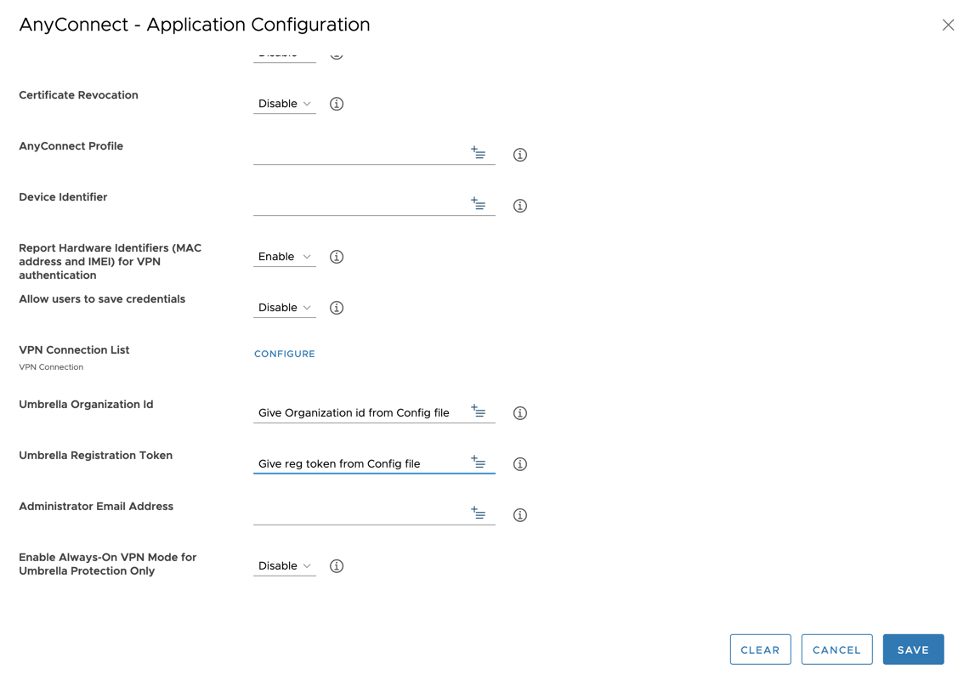Screen dimensions: 977x681
Task: Close the Application Configuration dialog
Action: click(948, 25)
